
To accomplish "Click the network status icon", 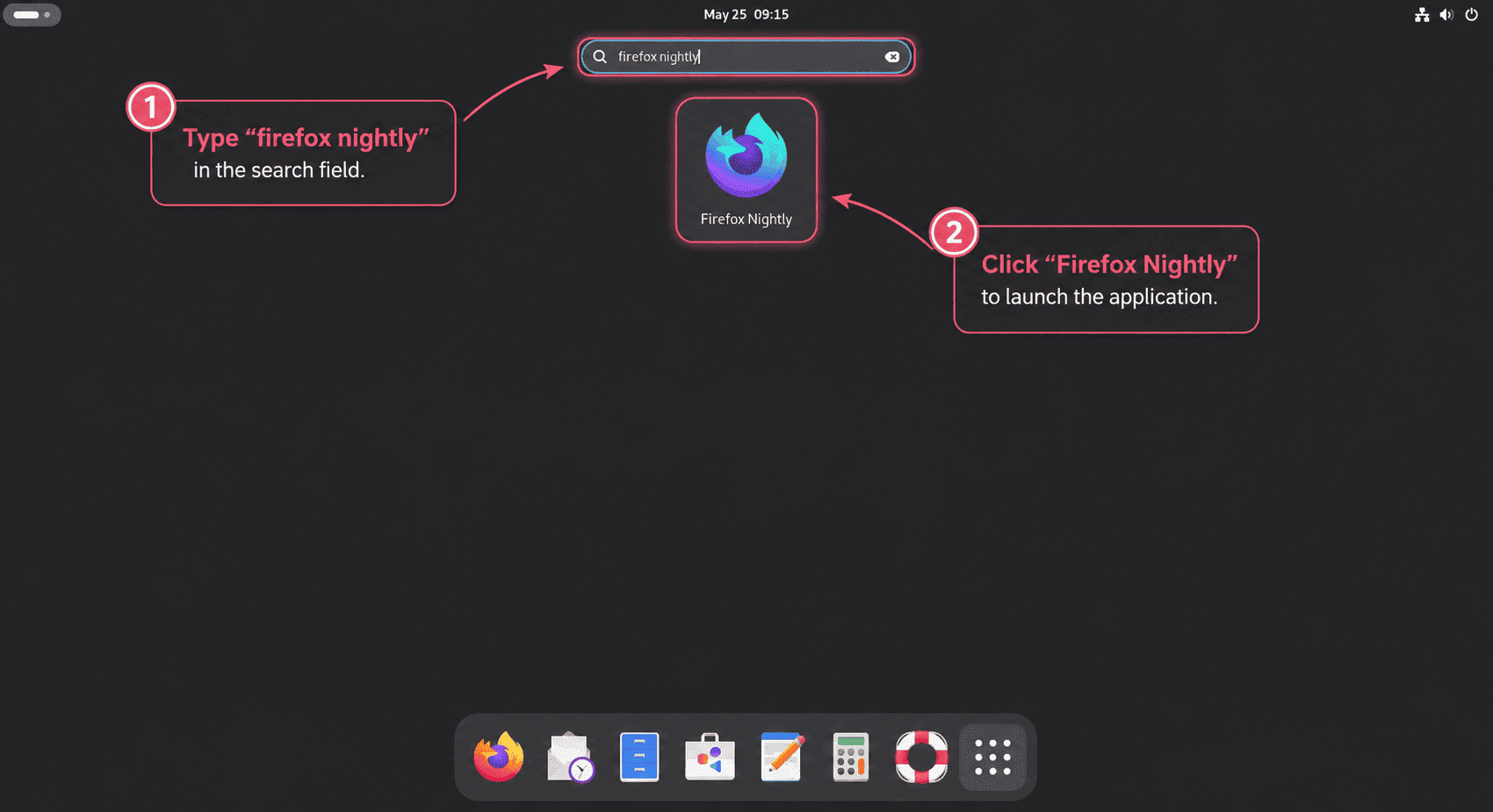I will 1422,14.
